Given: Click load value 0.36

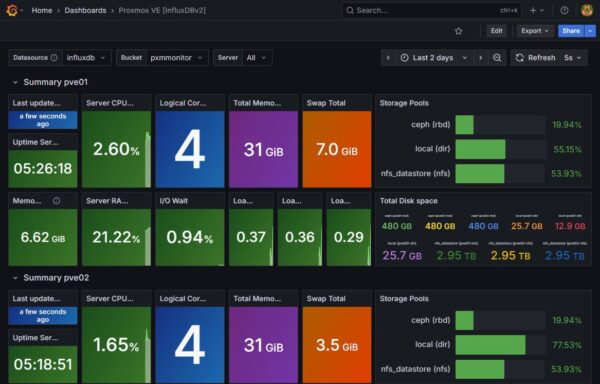Looking at the screenshot, I should click(300, 237).
